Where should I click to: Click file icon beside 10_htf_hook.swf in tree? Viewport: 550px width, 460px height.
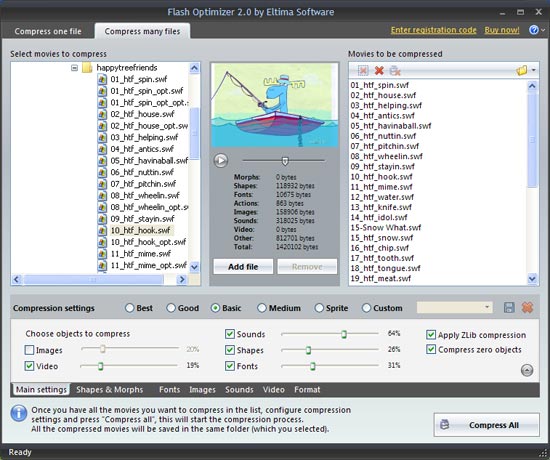(x=102, y=231)
